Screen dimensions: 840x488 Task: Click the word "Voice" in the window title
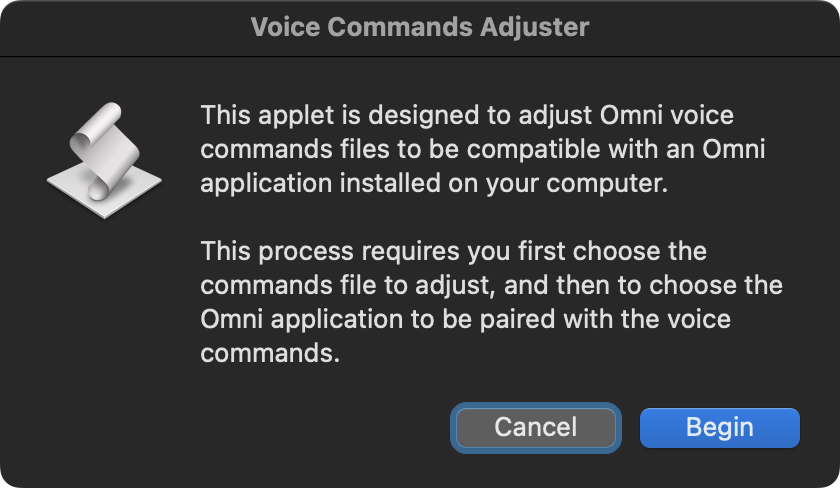[x=285, y=27]
